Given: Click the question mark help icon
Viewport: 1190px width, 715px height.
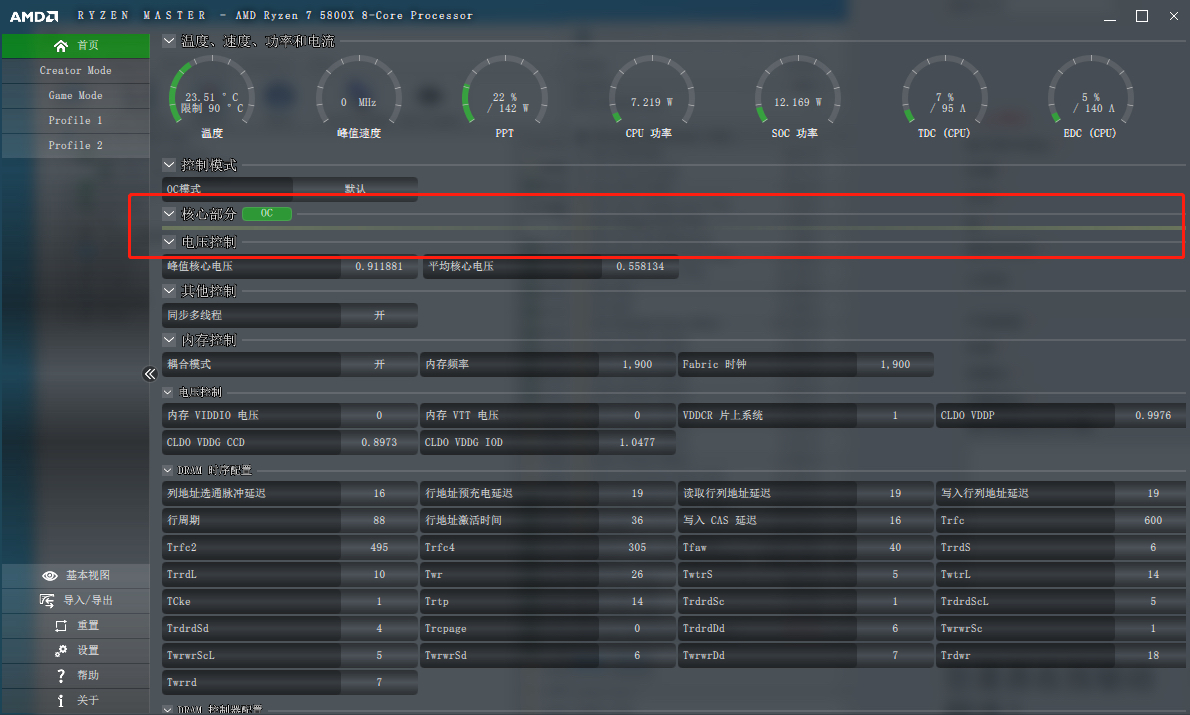Looking at the screenshot, I should pos(61,676).
